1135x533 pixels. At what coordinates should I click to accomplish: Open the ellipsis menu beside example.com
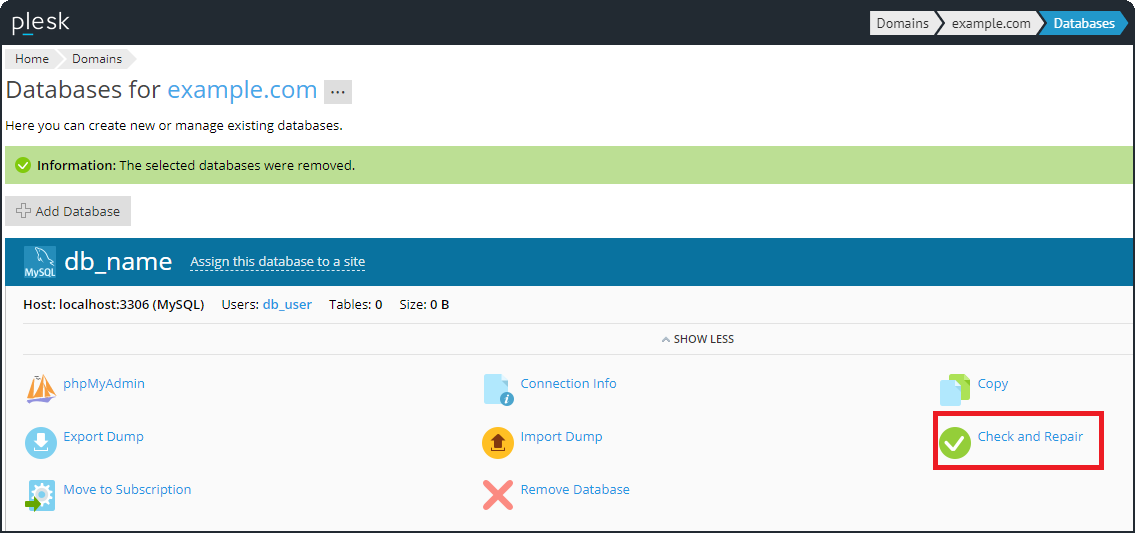coord(337,91)
